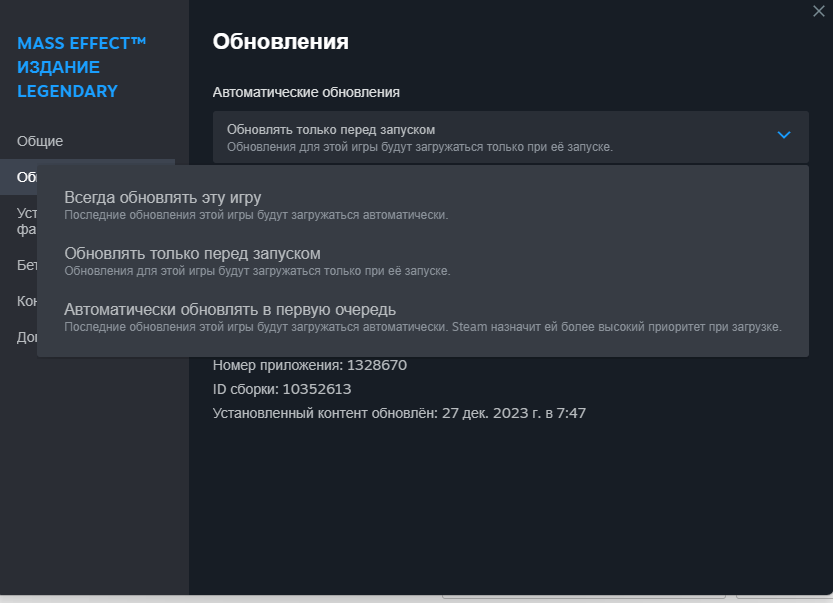Click the build ID 10352613 line
The width and height of the screenshot is (833, 603).
tap(281, 389)
